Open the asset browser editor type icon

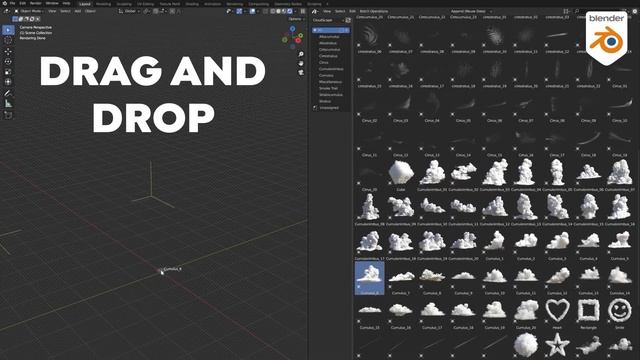point(315,11)
